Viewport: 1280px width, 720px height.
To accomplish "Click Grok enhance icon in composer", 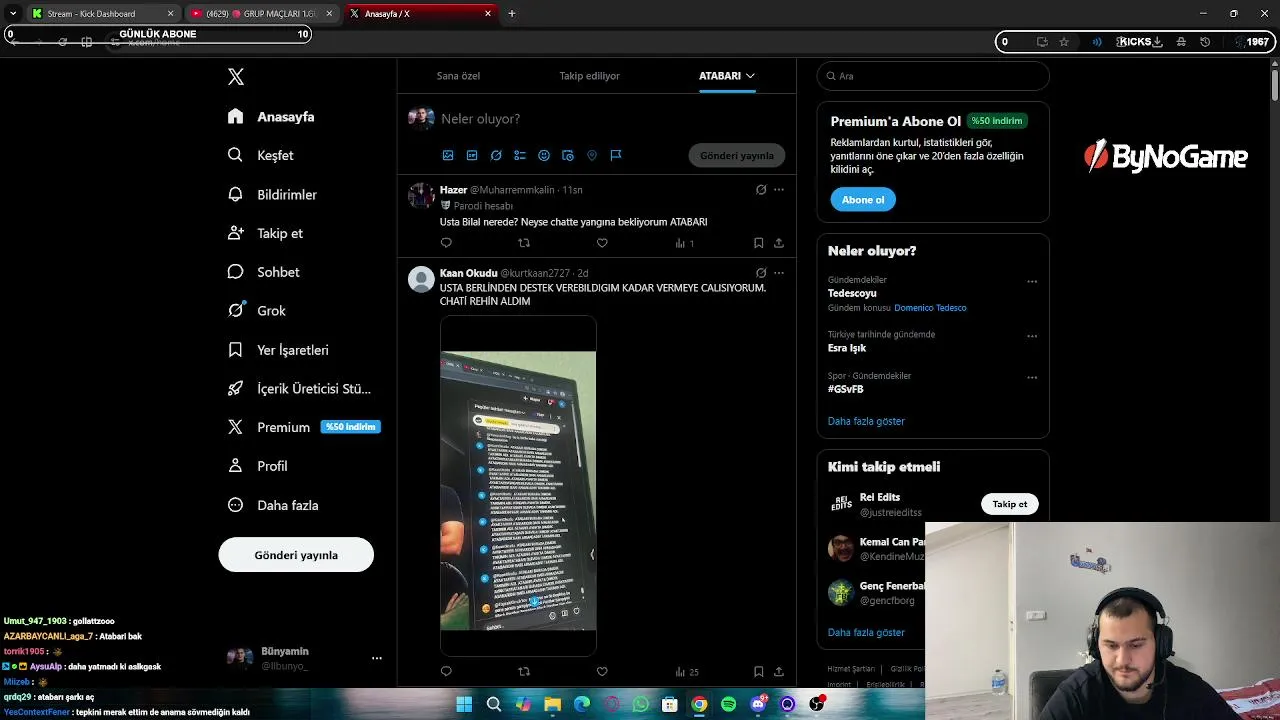I will (496, 155).
